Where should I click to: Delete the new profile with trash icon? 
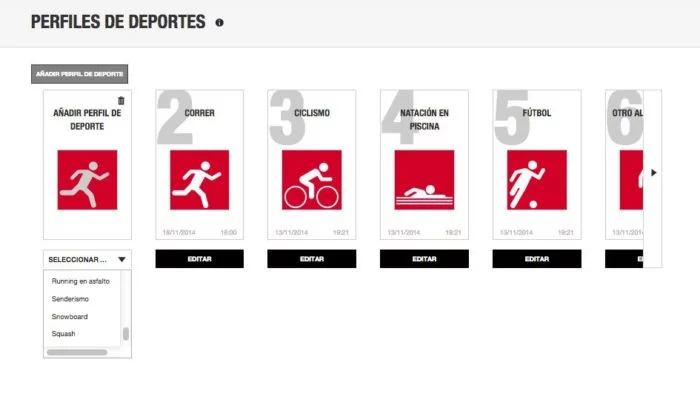pyautogui.click(x=121, y=100)
